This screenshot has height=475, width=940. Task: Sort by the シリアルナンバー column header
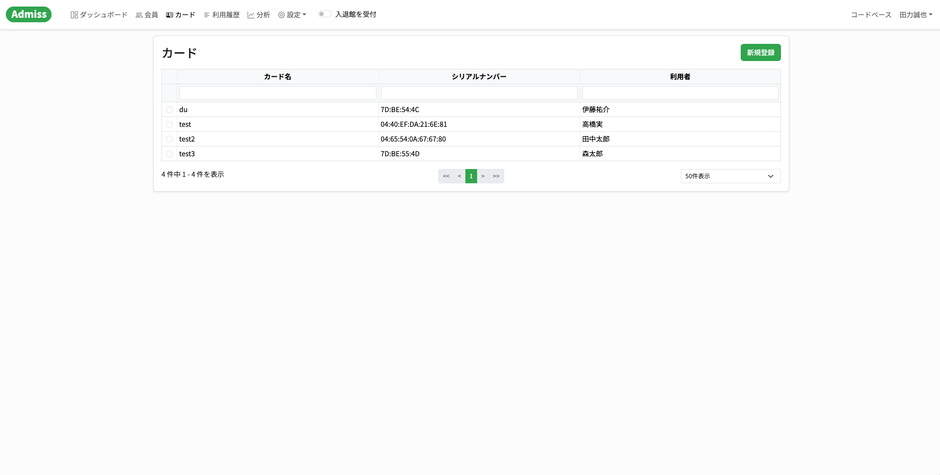tap(479, 77)
